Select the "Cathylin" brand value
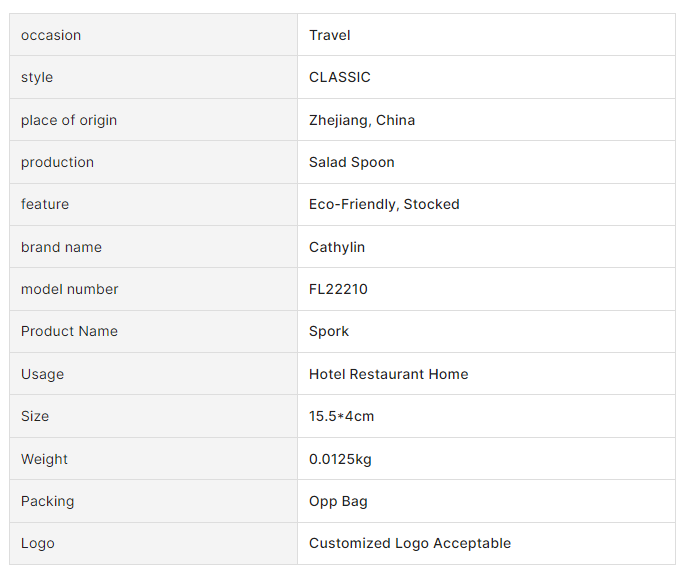Screen dimensions: 686x575 (339, 247)
